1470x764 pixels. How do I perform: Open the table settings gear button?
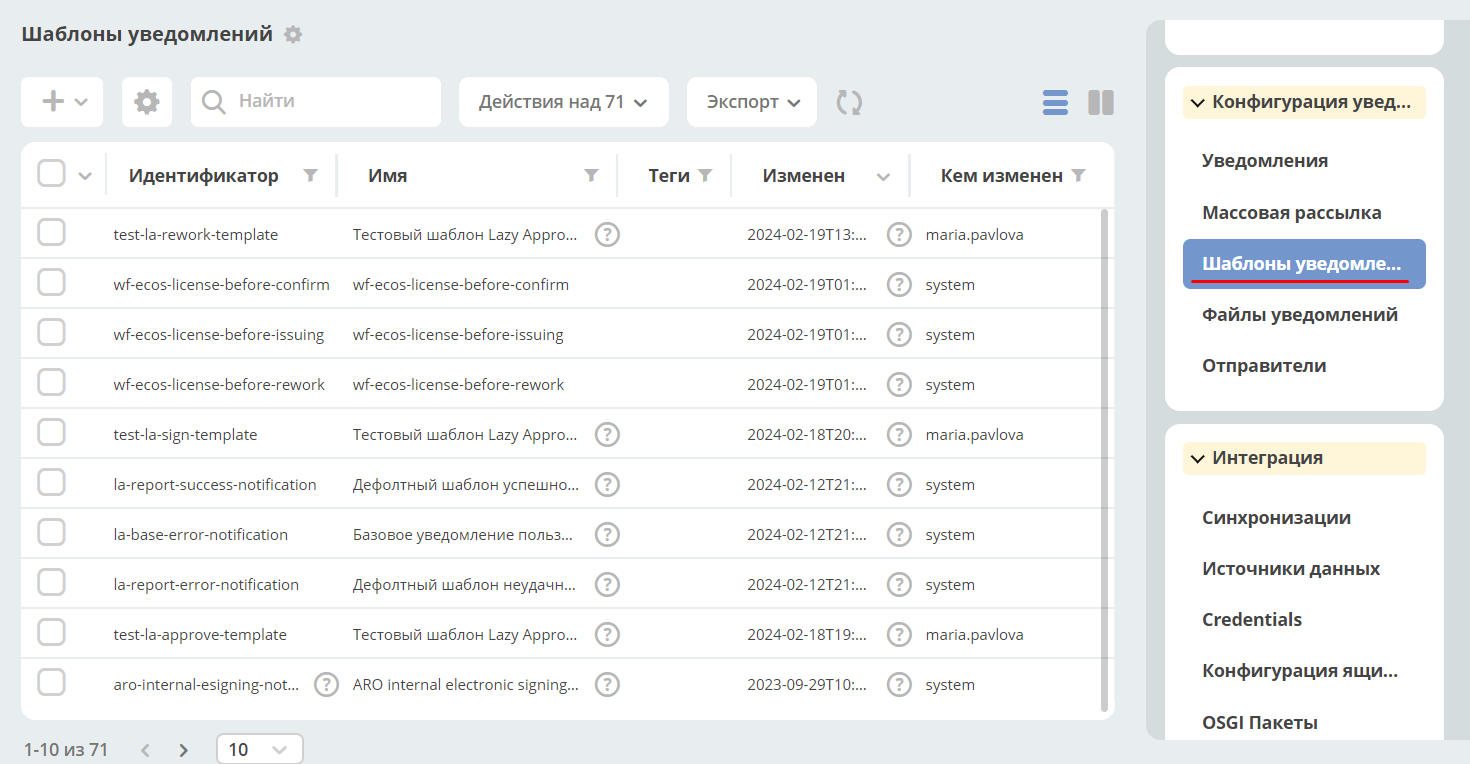pos(147,102)
